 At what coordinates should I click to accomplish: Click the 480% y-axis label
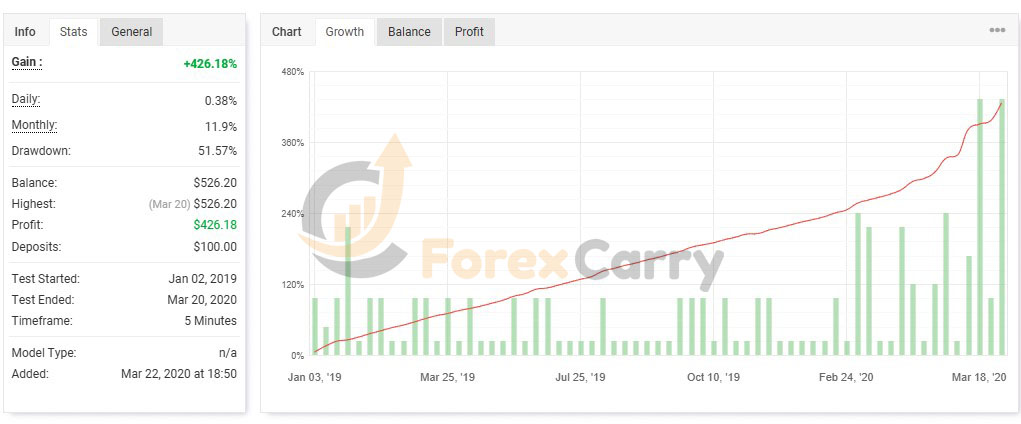point(292,72)
